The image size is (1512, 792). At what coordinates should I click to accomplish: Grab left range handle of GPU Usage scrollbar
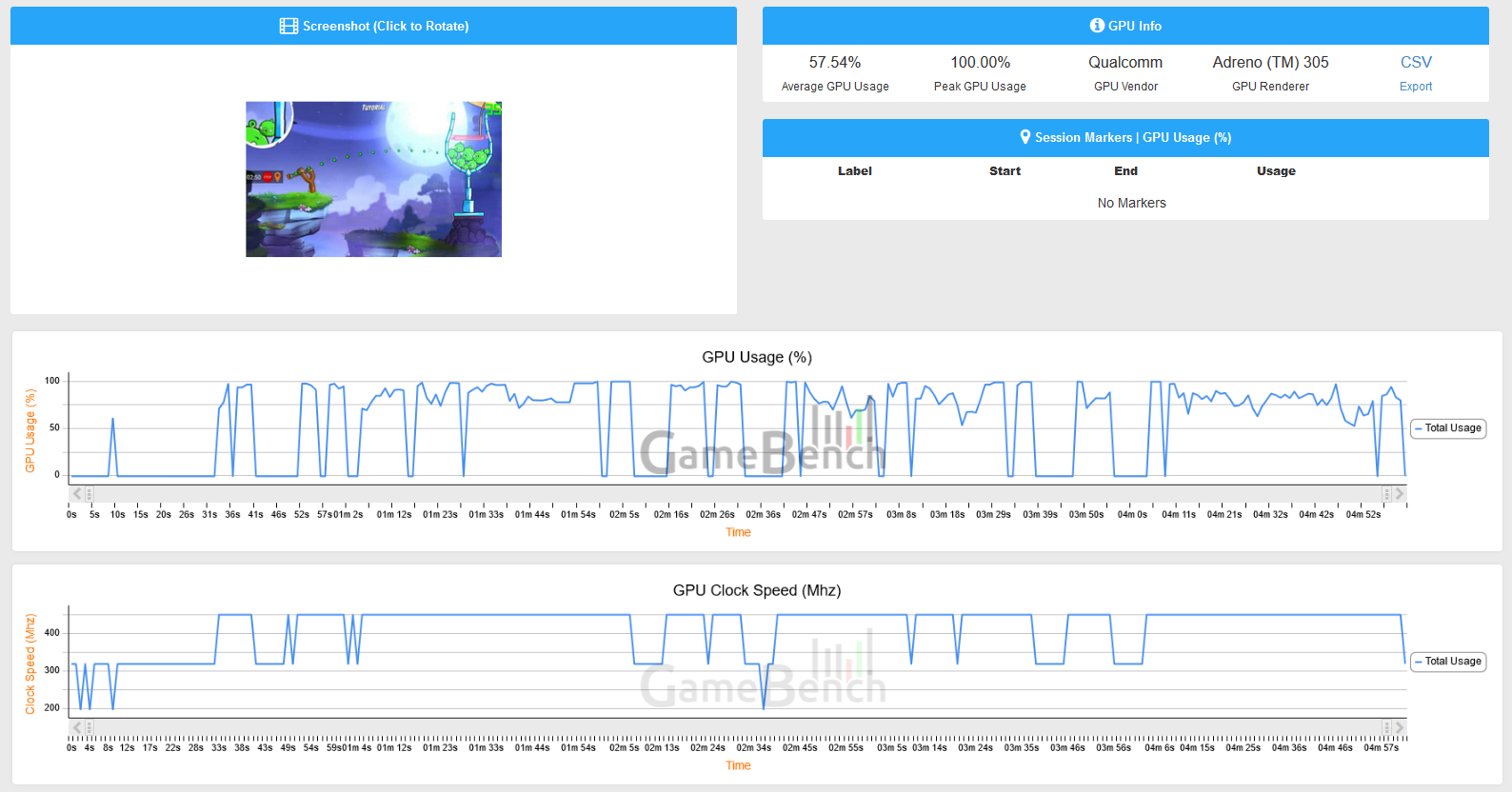(90, 494)
